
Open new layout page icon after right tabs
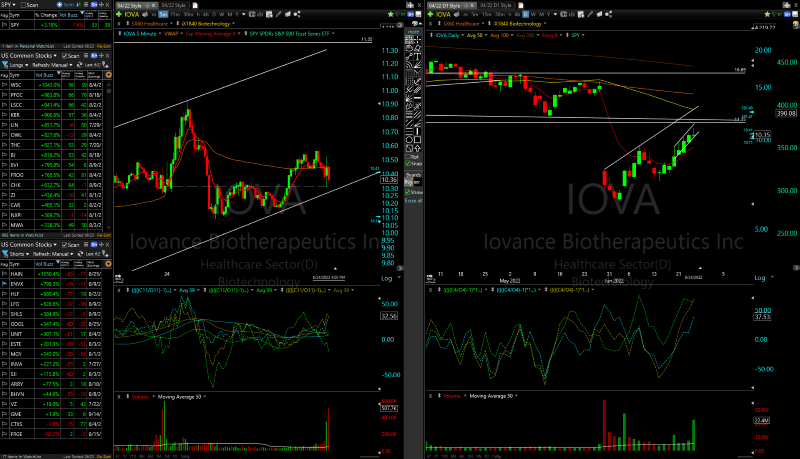(521, 6)
